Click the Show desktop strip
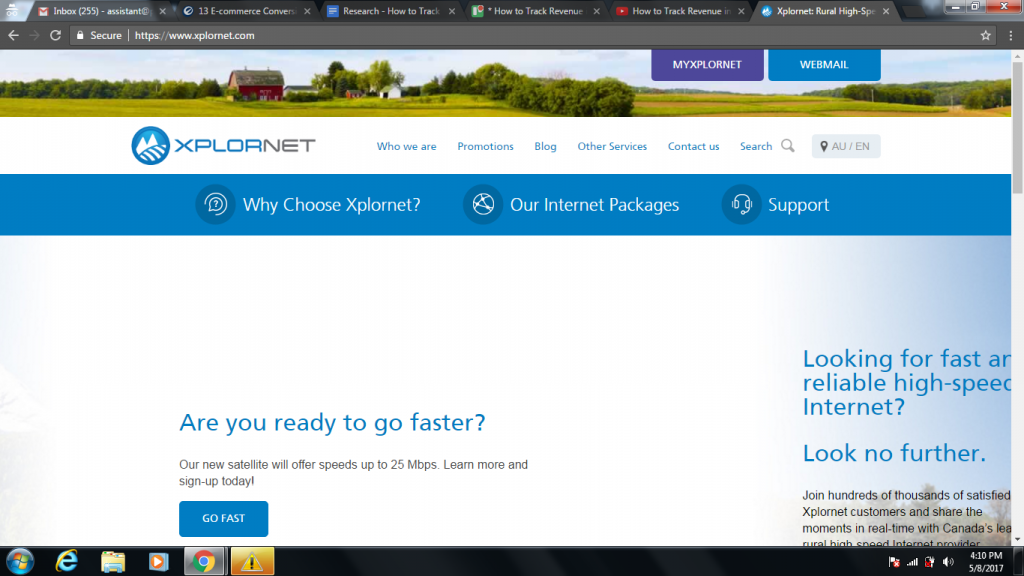The height and width of the screenshot is (576, 1024). tap(1019, 562)
